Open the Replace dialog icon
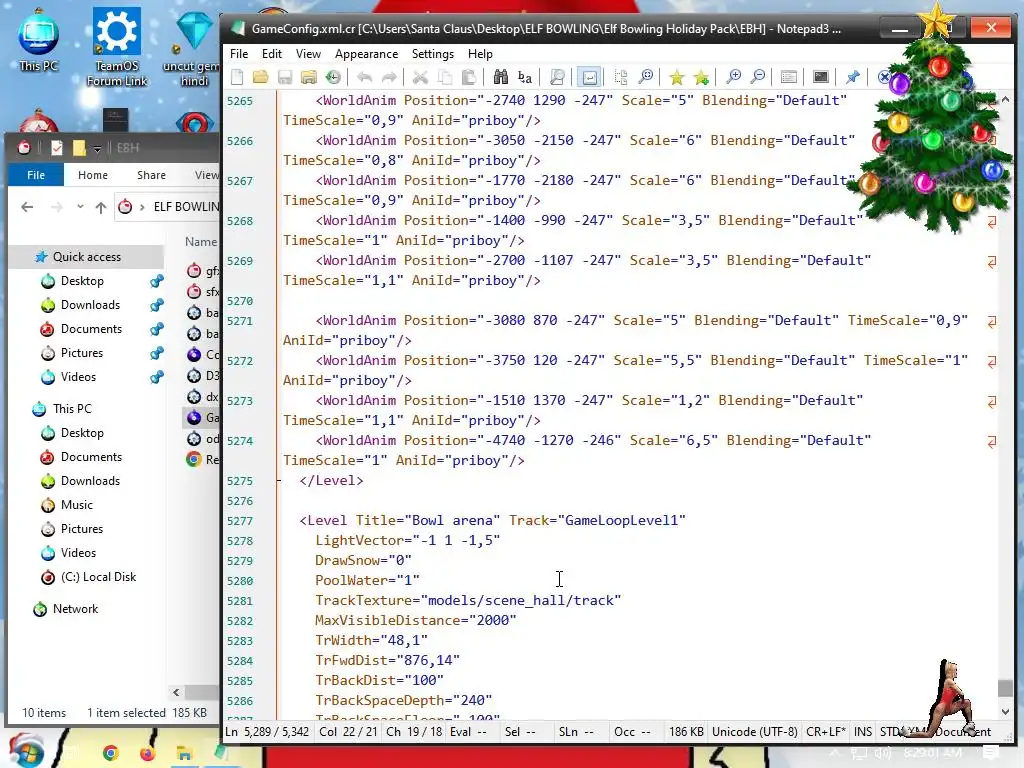Screen dimensions: 1024x768 (x=524, y=78)
